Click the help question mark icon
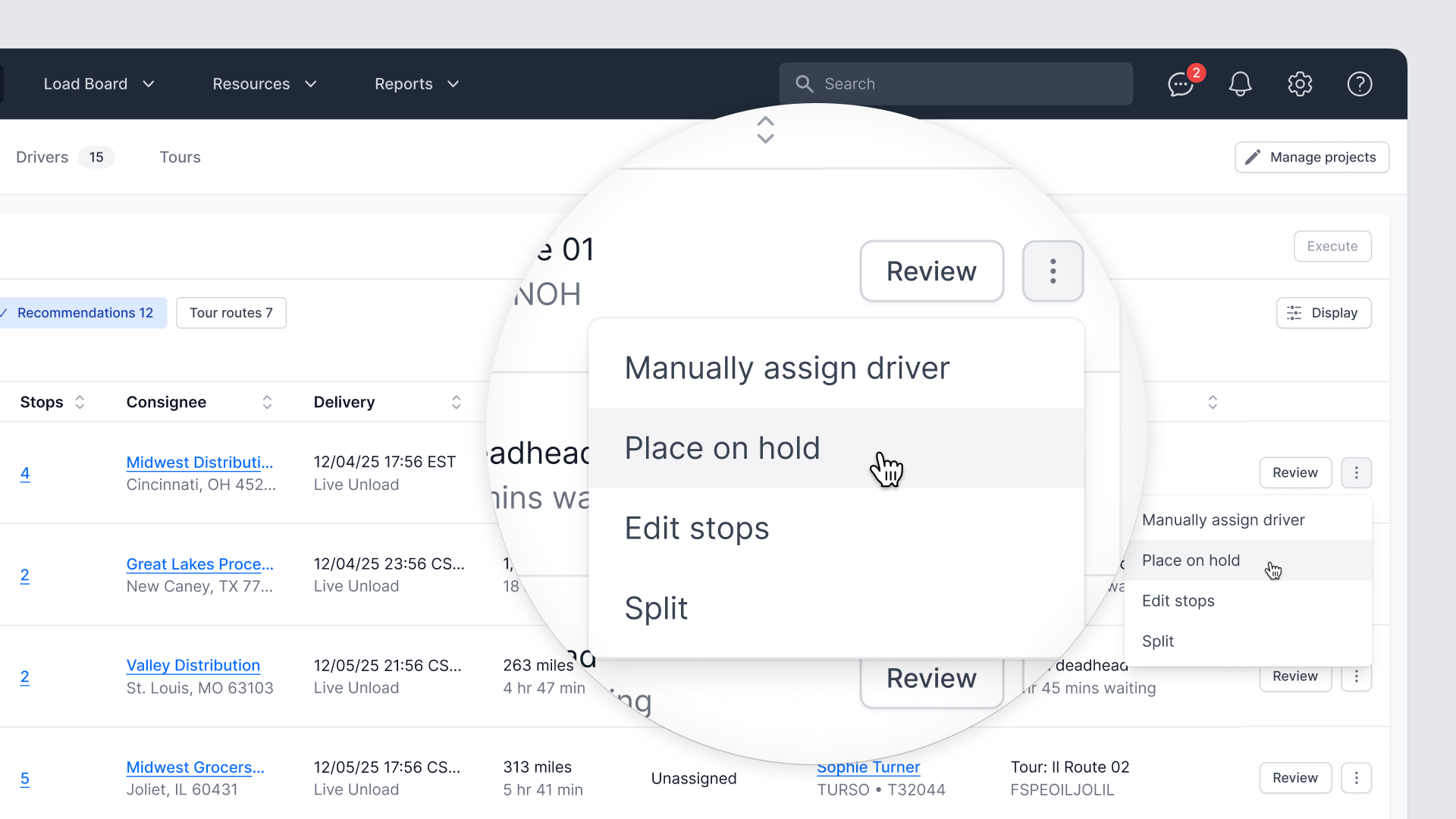The width and height of the screenshot is (1456, 819). (1359, 84)
